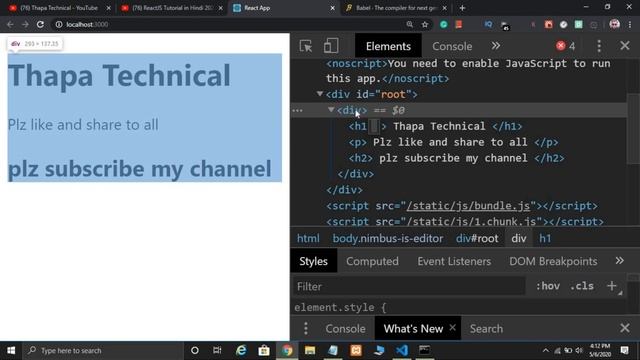Add a new style rule plus icon
640x360 pixels.
click(611, 286)
